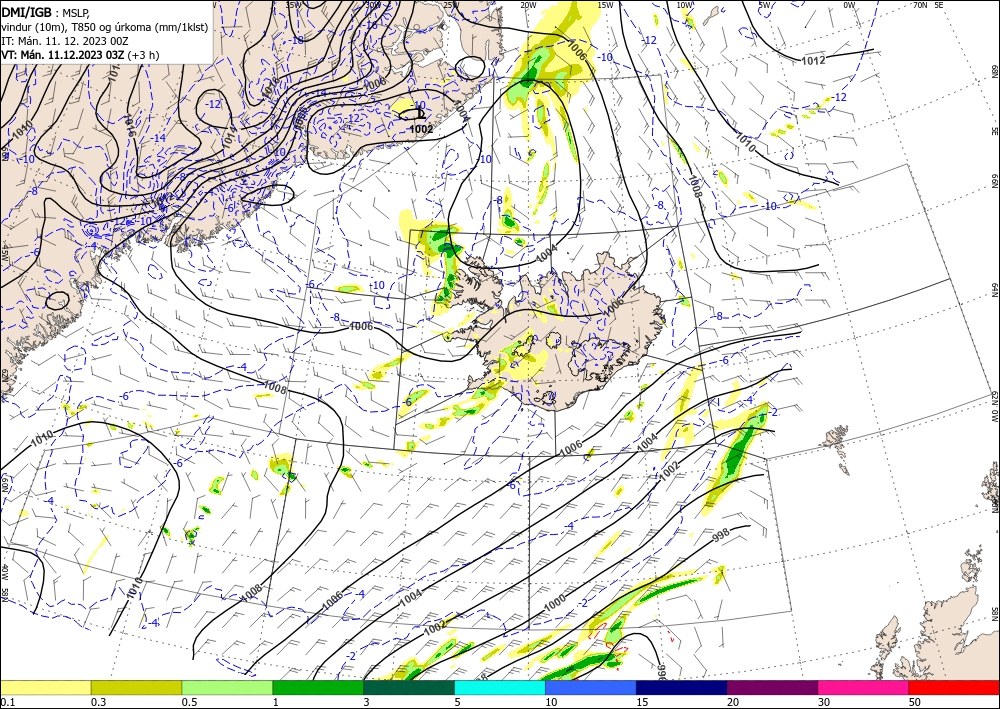
Task: Click the 1012 isobar label at top right
Action: (813, 61)
